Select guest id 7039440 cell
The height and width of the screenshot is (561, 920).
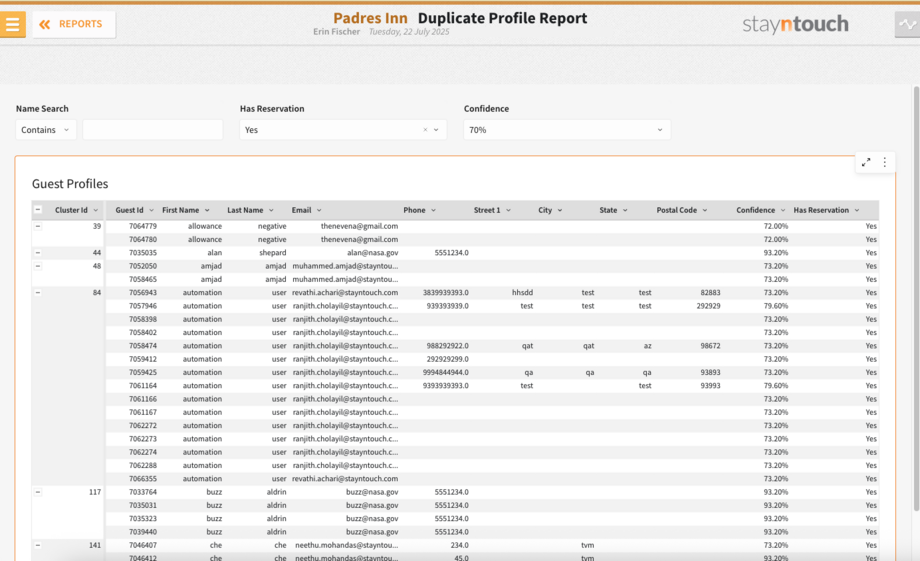click(143, 532)
